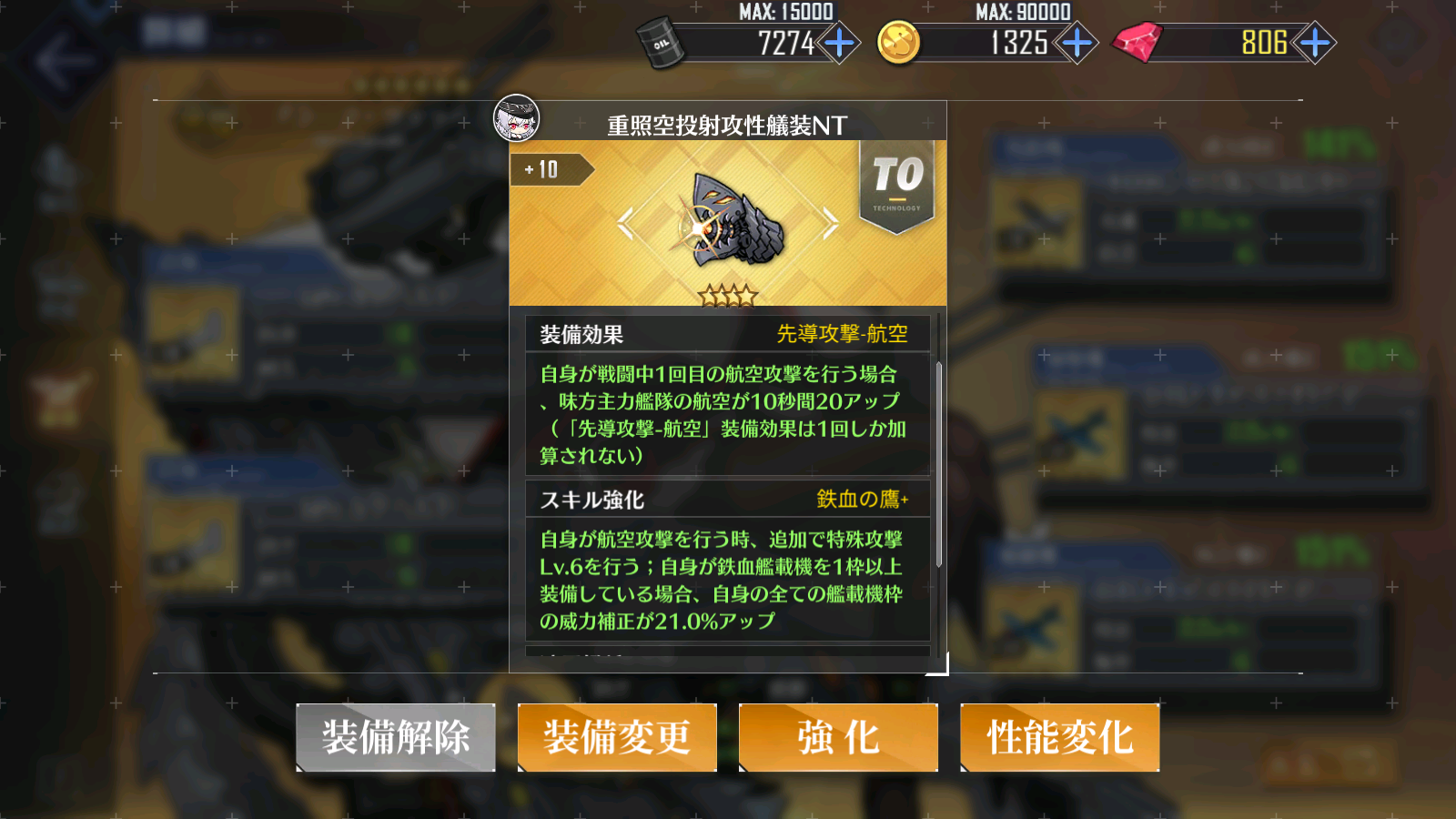Image resolution: width=1456 pixels, height=819 pixels.
Task: Click 装備変更 change equipment button
Action: tap(617, 737)
